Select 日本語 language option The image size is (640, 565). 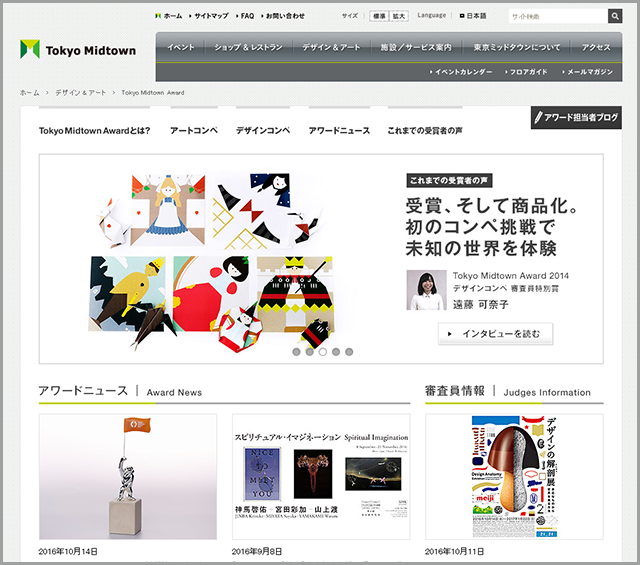[x=473, y=16]
